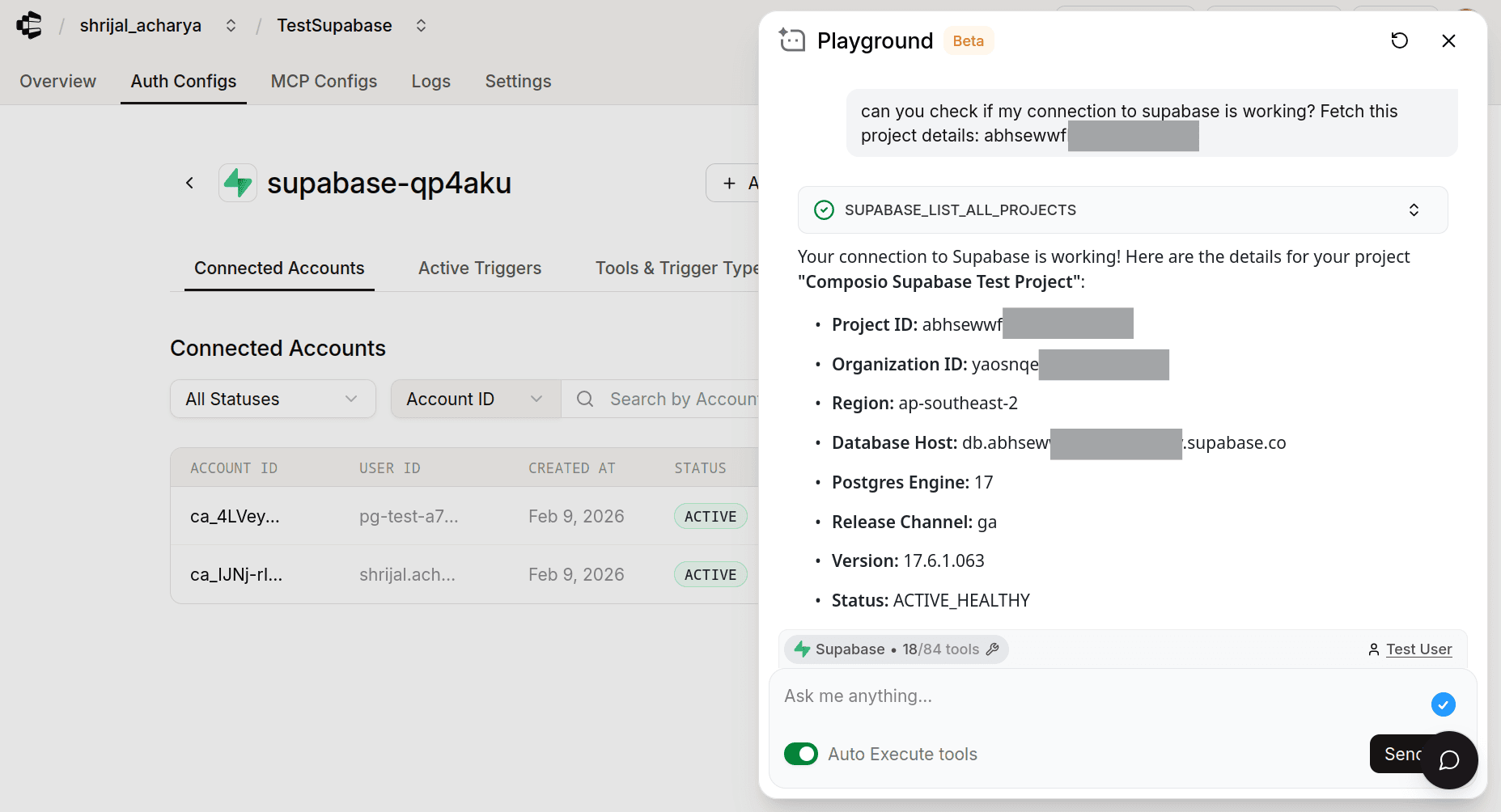Open Tools & Trigger Types sub-tab
The width and height of the screenshot is (1501, 812).
click(x=676, y=268)
